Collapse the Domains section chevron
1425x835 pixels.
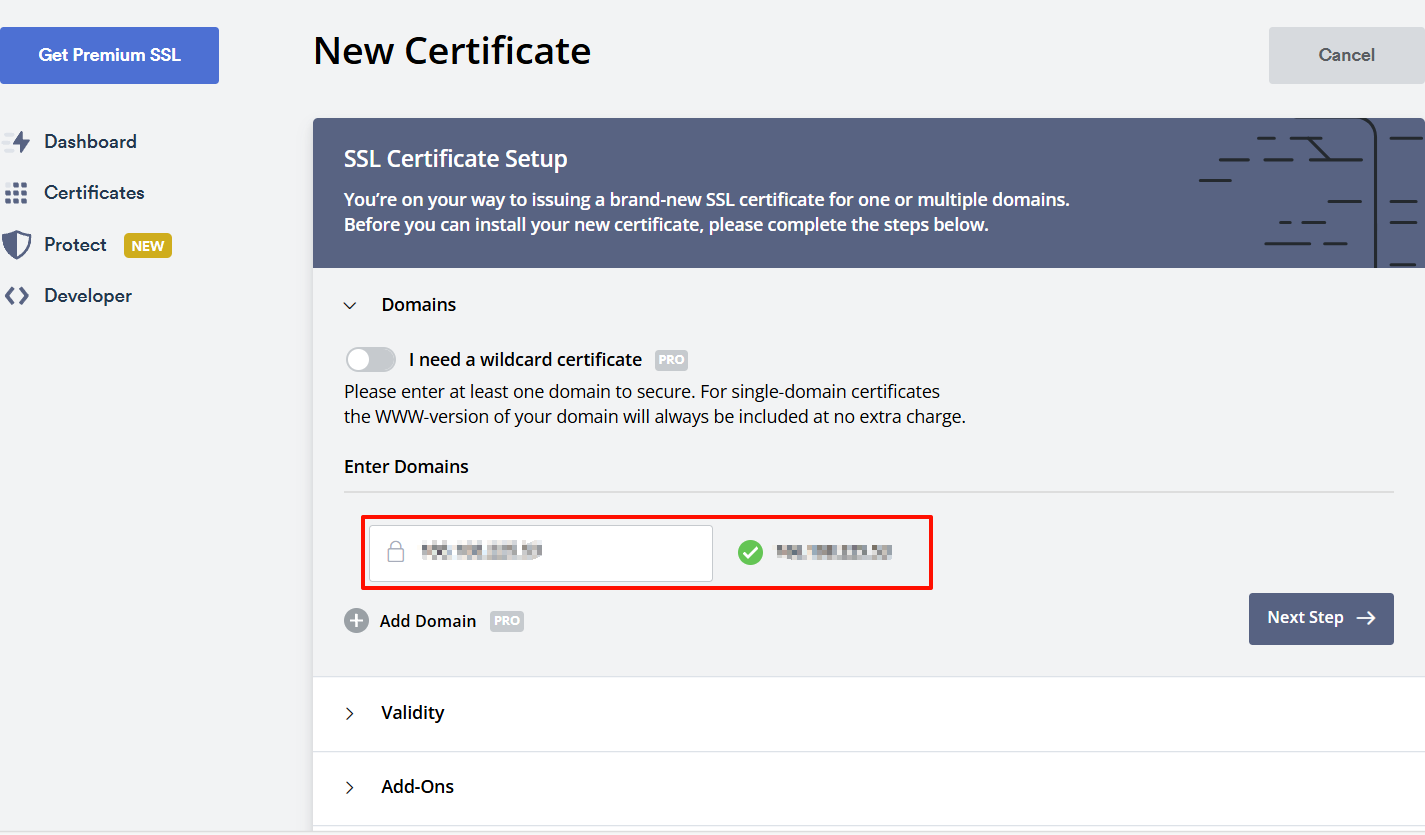[350, 306]
